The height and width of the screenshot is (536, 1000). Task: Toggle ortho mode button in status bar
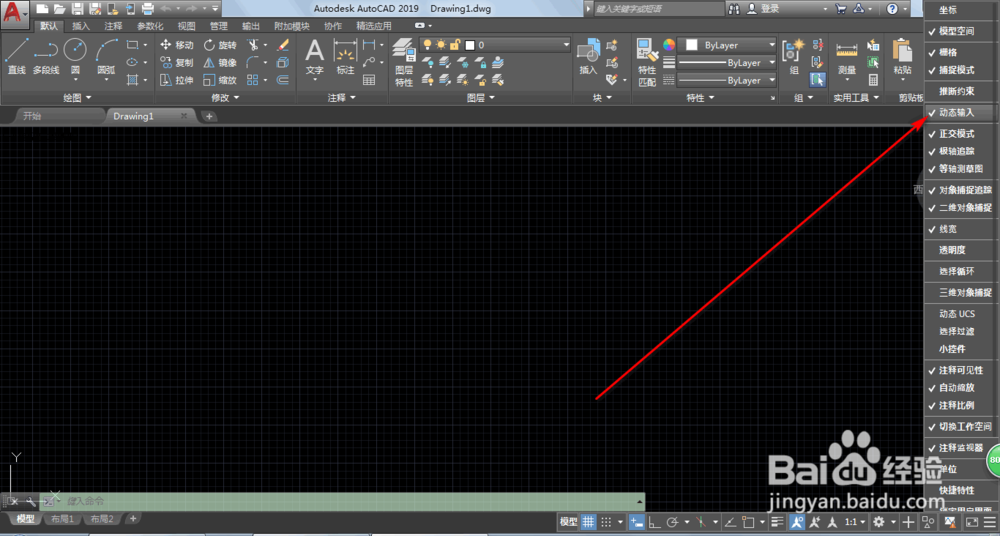654,521
